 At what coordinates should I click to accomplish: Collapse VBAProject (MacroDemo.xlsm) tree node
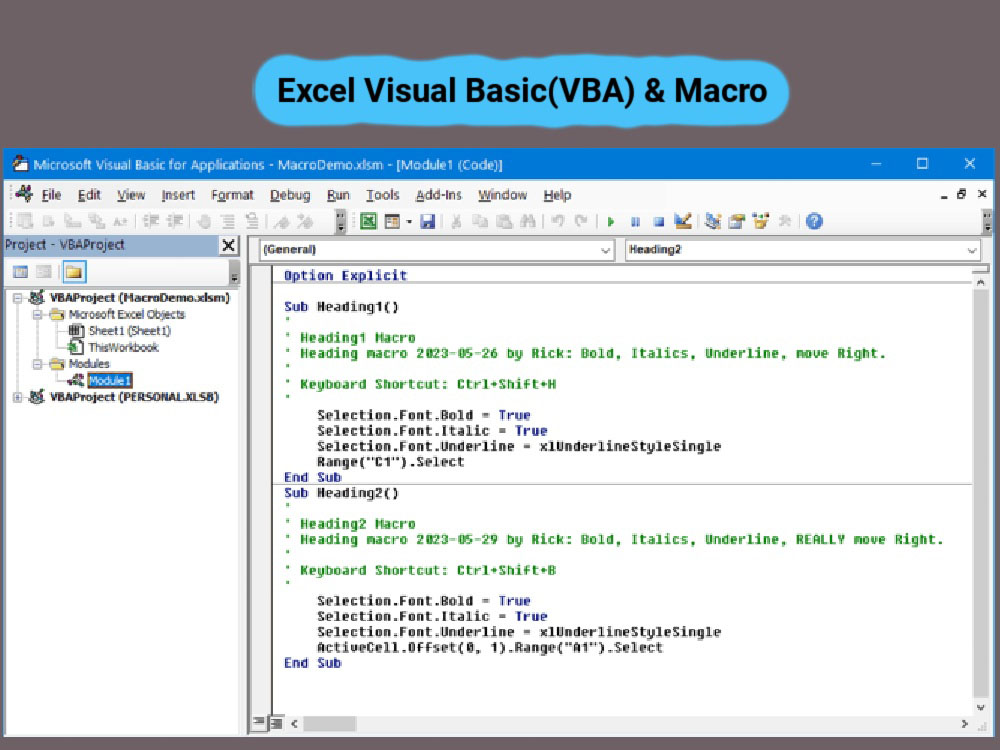click(x=18, y=298)
